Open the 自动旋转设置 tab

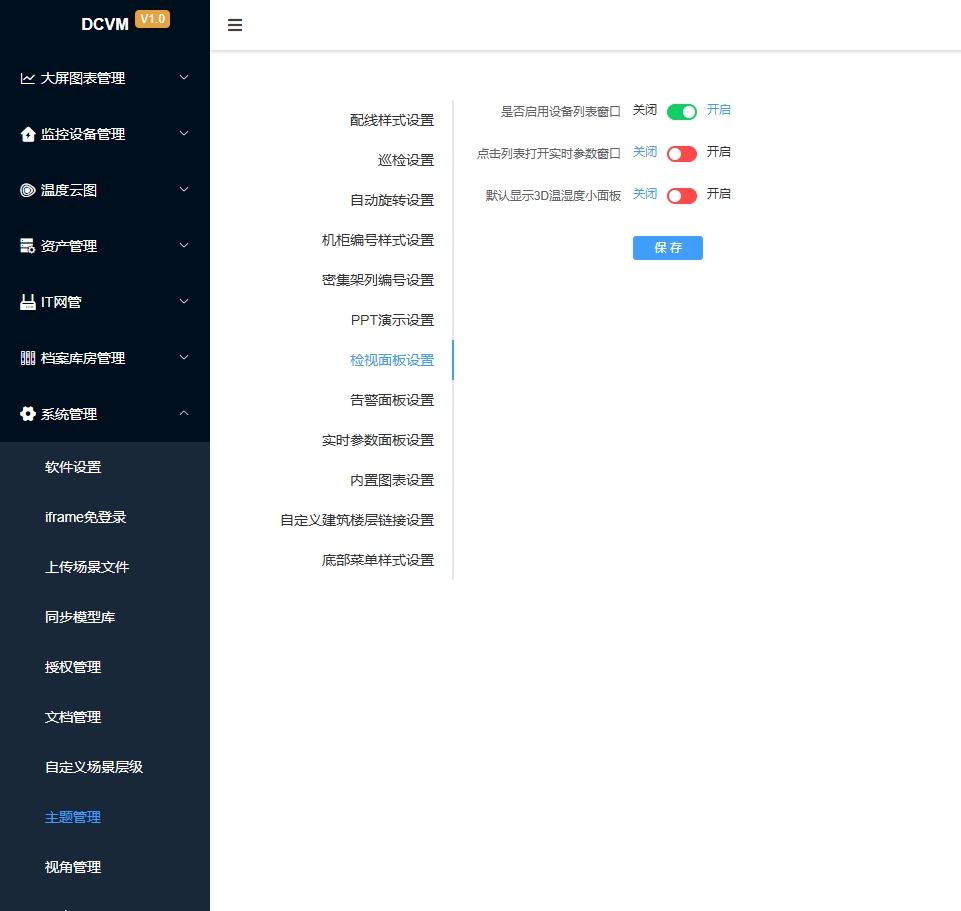click(392, 200)
